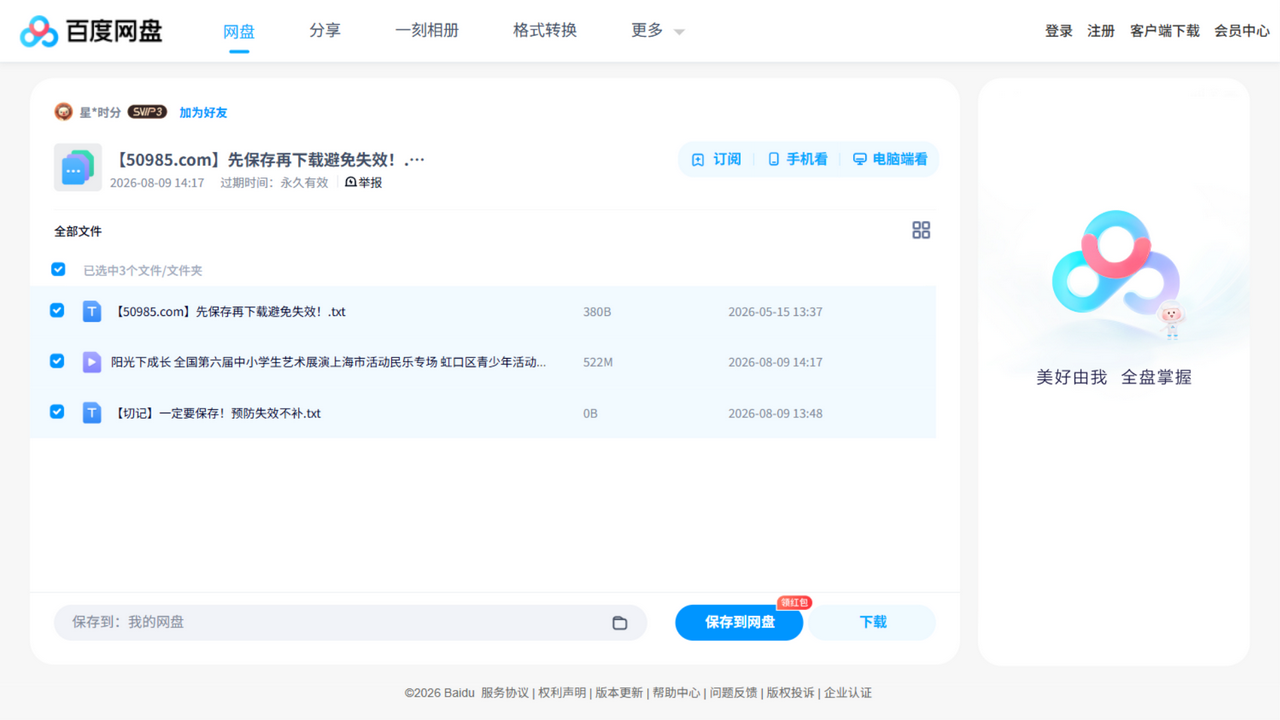Click 举报 to report this share
This screenshot has width=1280, height=720.
click(364, 183)
